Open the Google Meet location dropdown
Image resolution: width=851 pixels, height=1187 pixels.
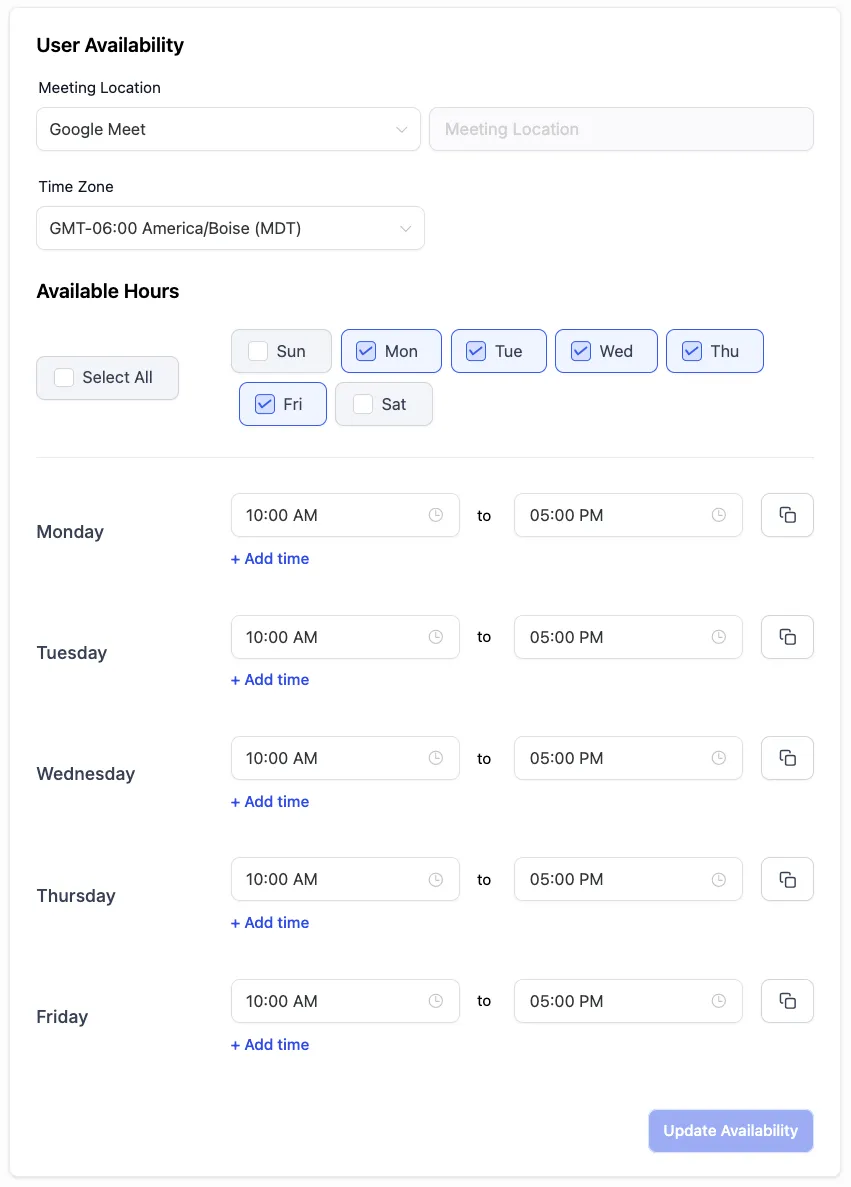tap(228, 129)
